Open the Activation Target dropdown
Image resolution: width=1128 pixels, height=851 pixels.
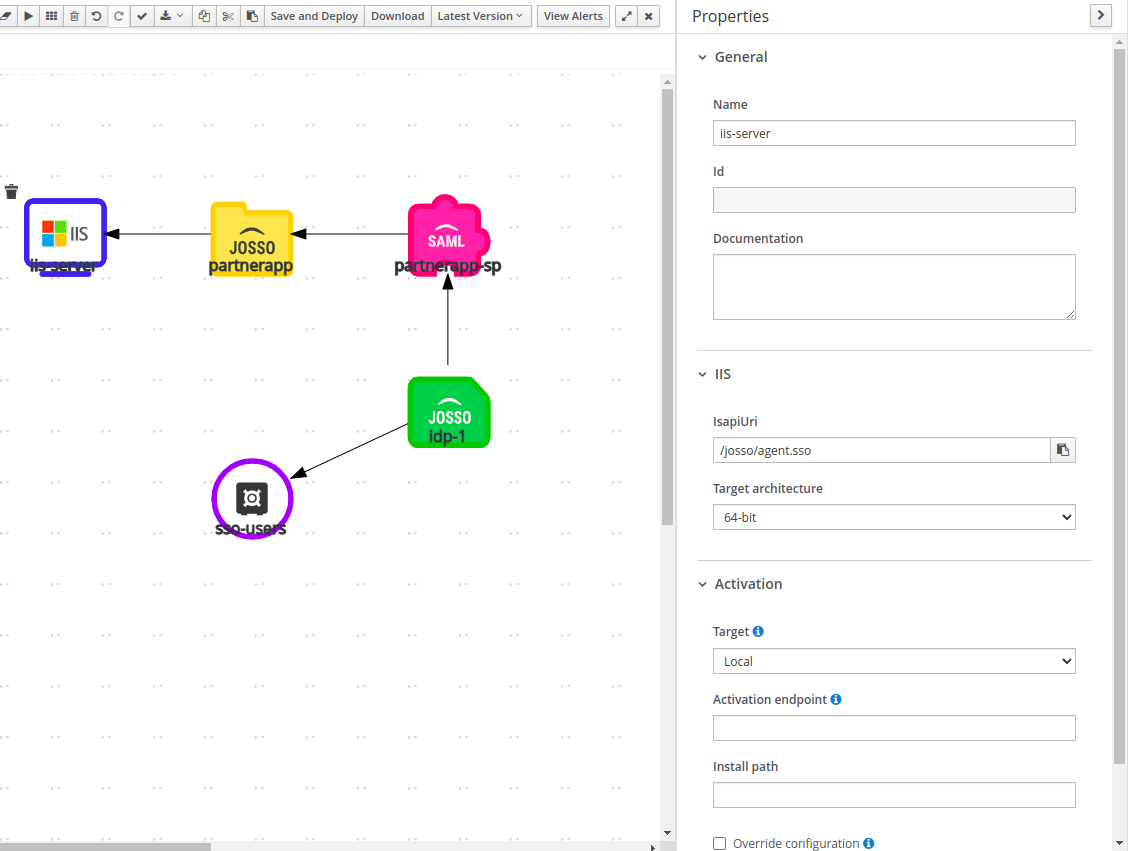(894, 661)
